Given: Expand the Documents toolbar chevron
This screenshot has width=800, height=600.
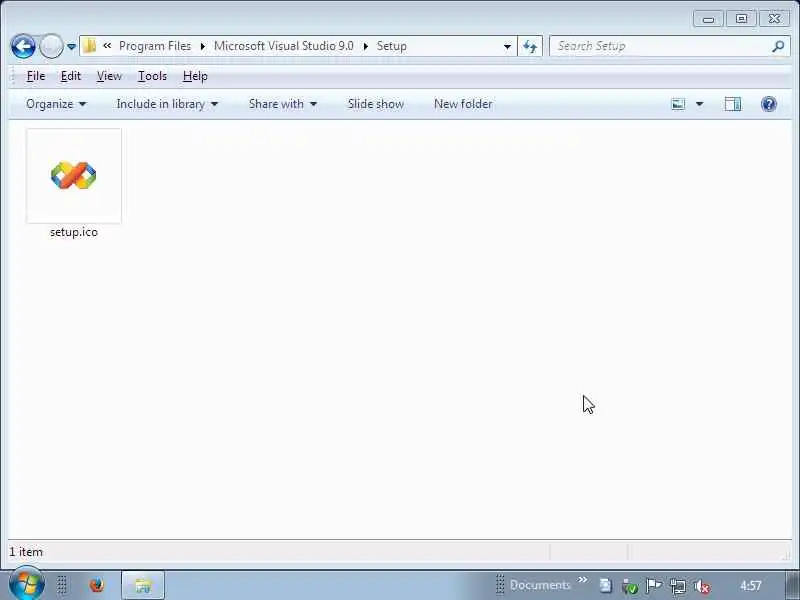Looking at the screenshot, I should [583, 580].
